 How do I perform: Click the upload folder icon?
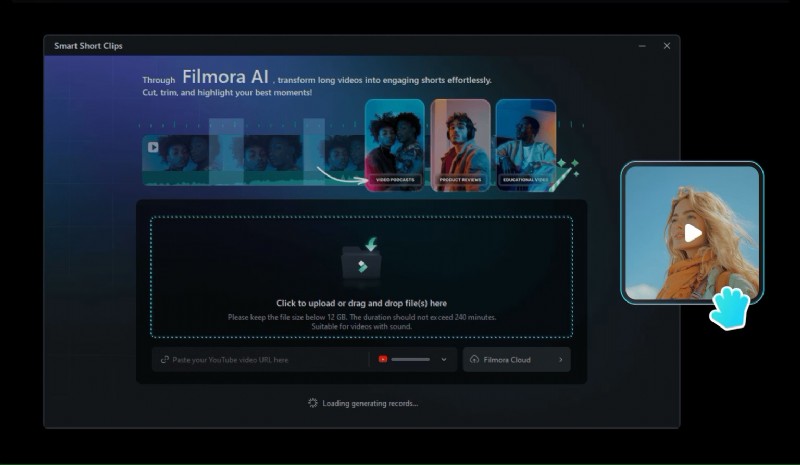360,262
